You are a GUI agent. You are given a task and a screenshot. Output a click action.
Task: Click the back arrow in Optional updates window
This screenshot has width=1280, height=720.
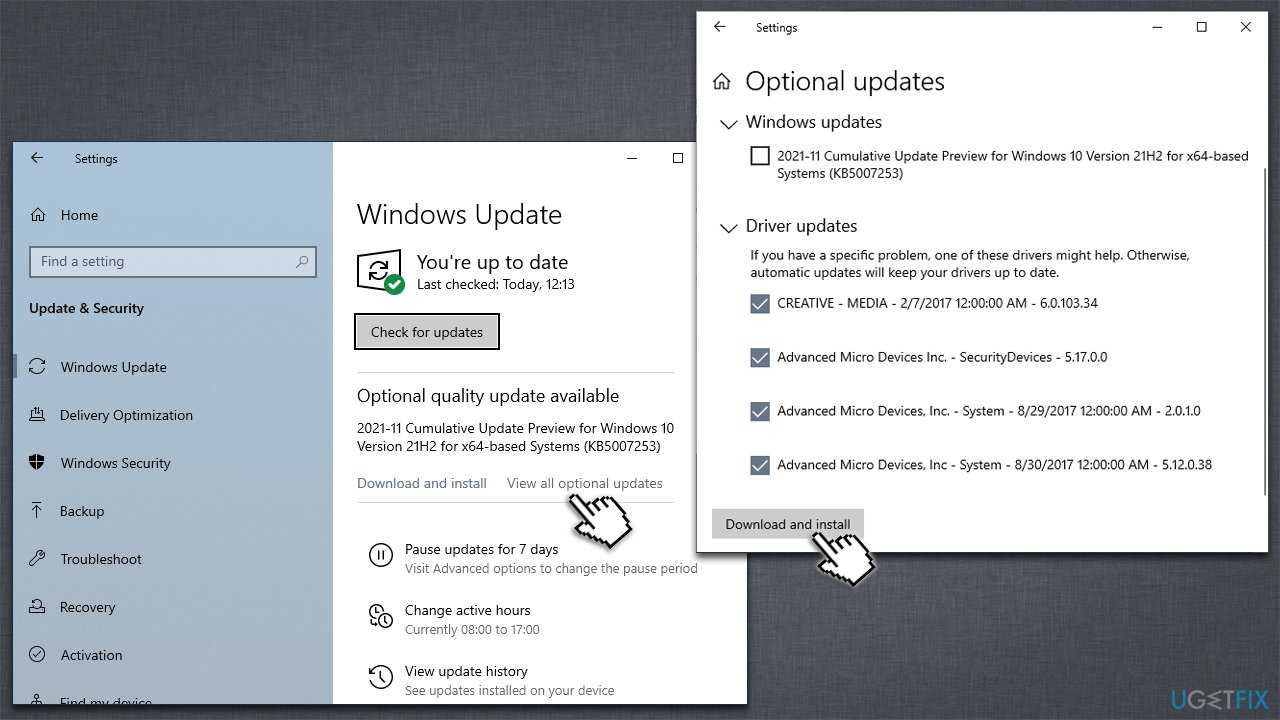[720, 27]
